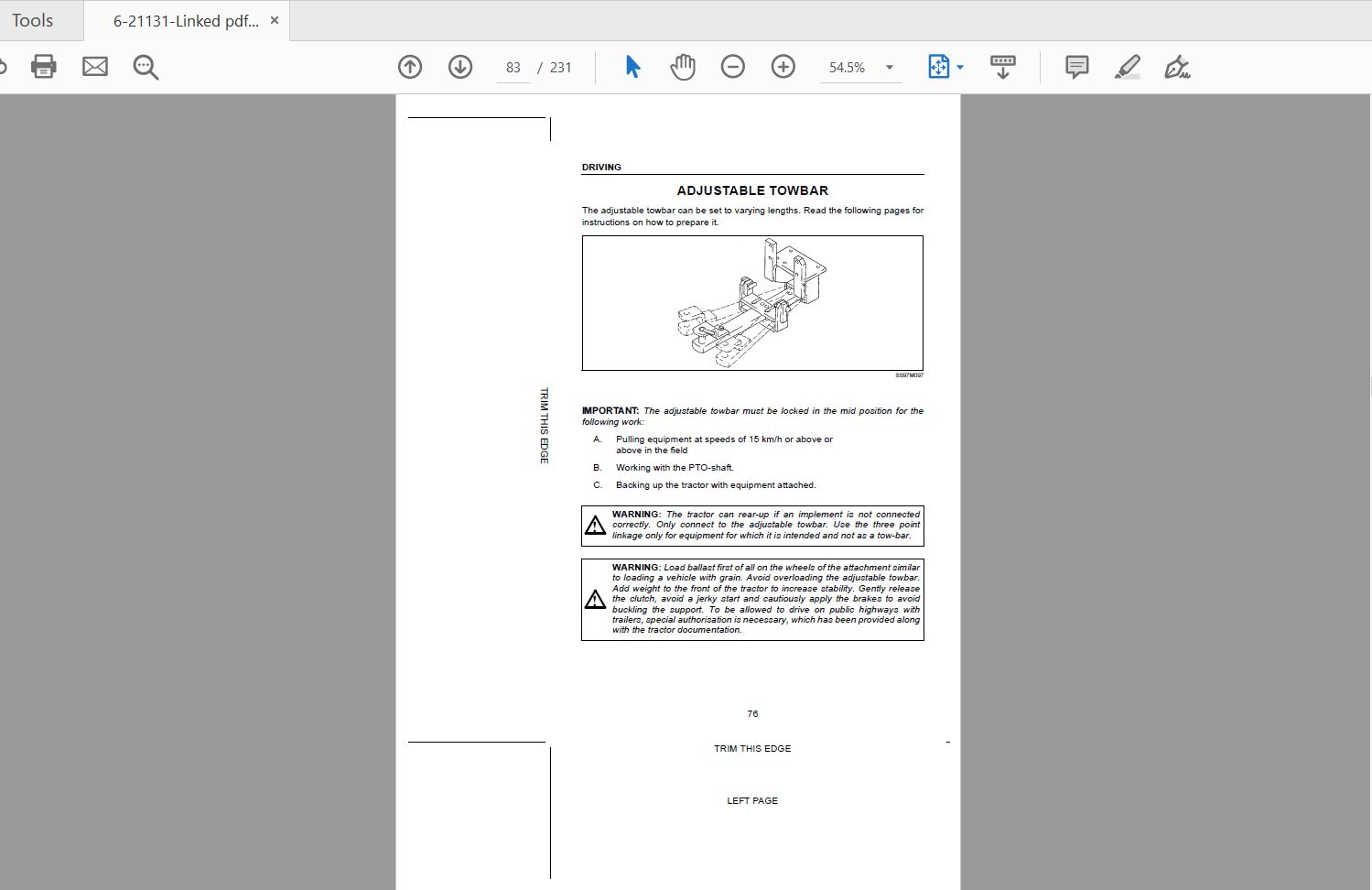Click item A about pulling equipment speeds

tap(724, 445)
